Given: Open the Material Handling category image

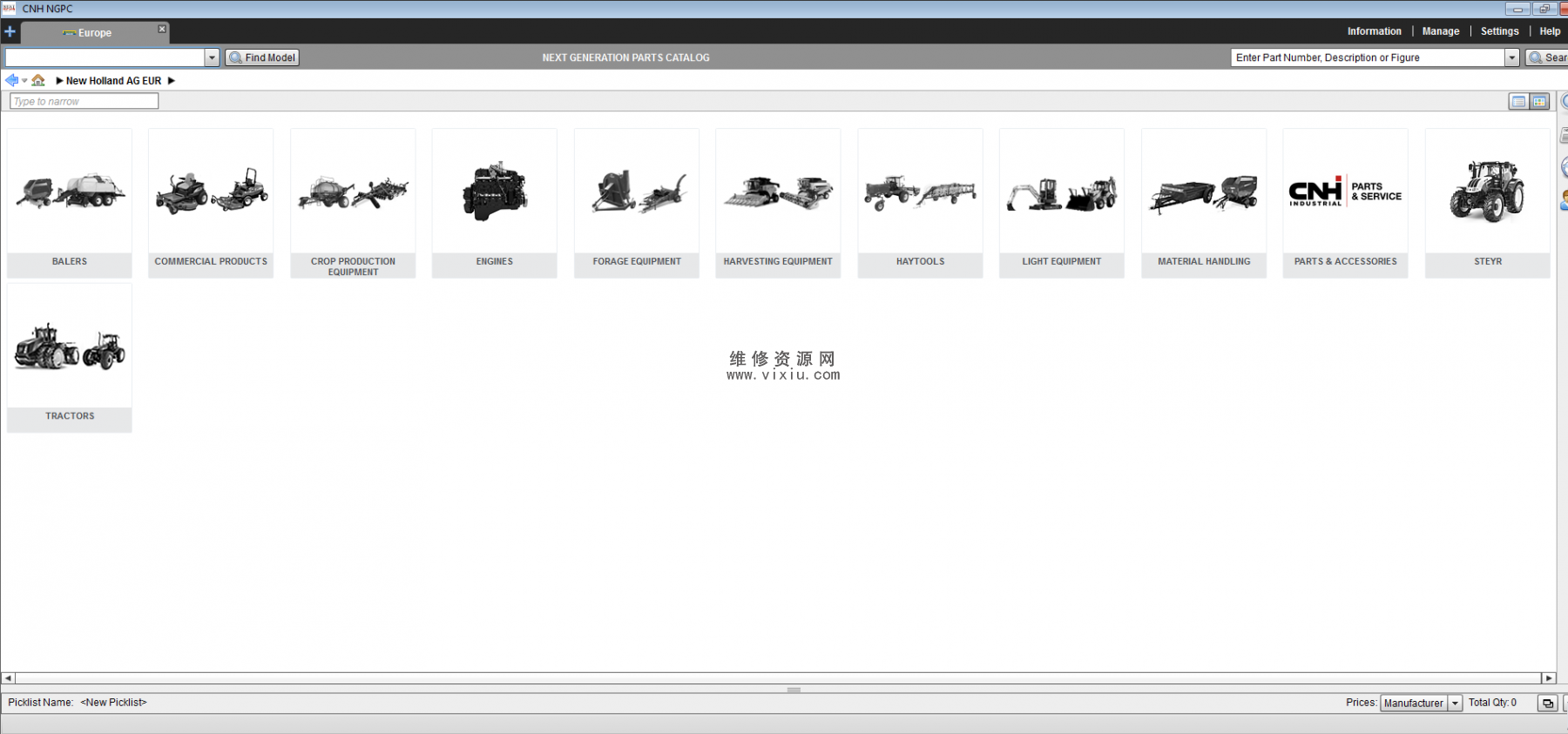Looking at the screenshot, I should [1204, 192].
